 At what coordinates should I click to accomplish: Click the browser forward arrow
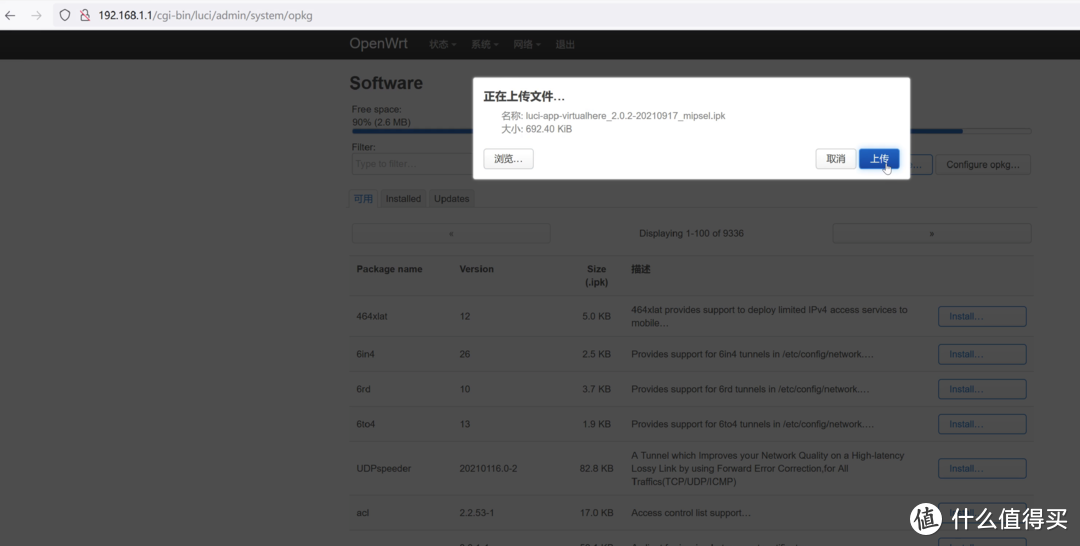[x=36, y=15]
